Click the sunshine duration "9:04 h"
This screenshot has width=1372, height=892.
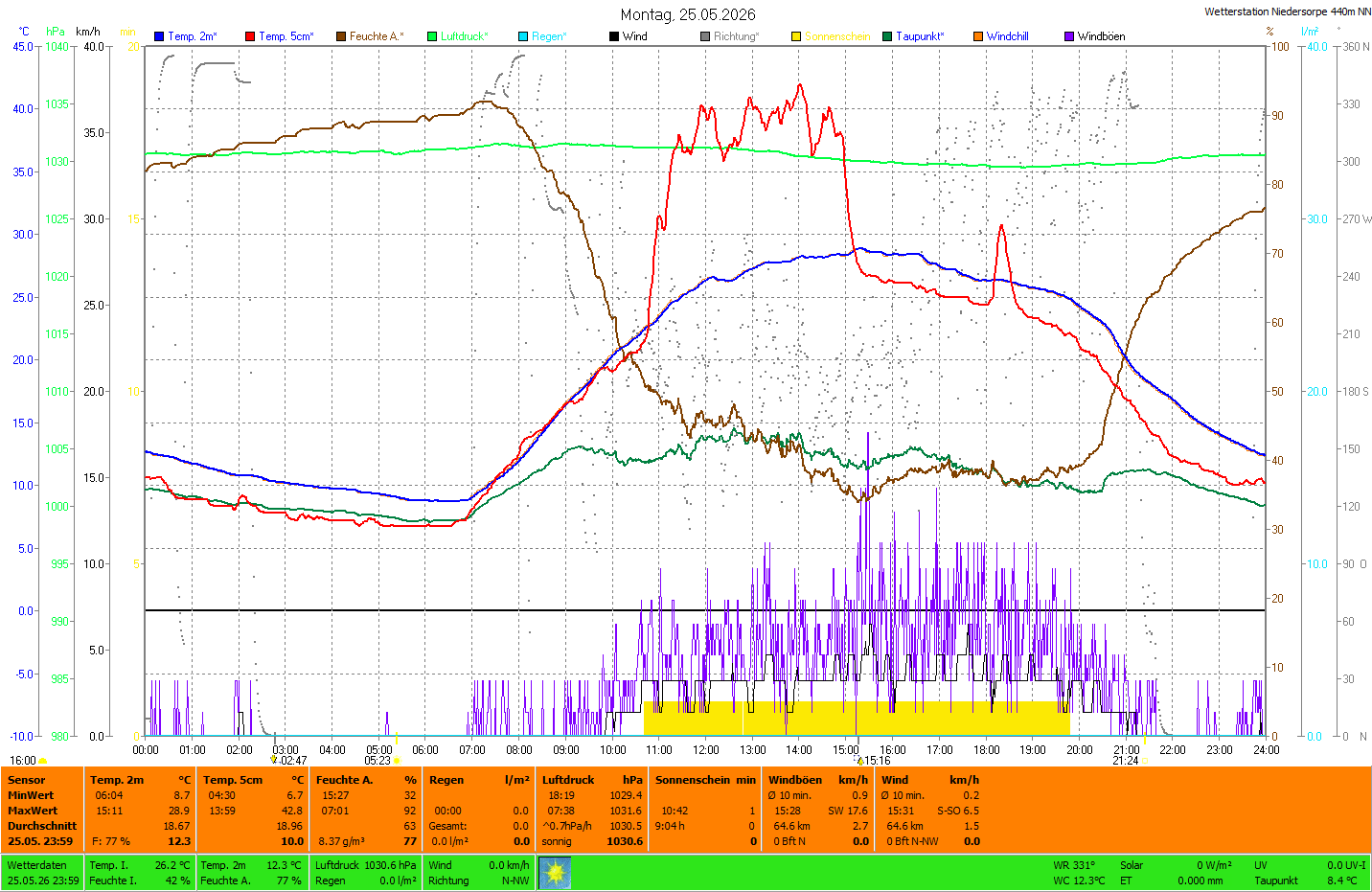[x=670, y=826]
